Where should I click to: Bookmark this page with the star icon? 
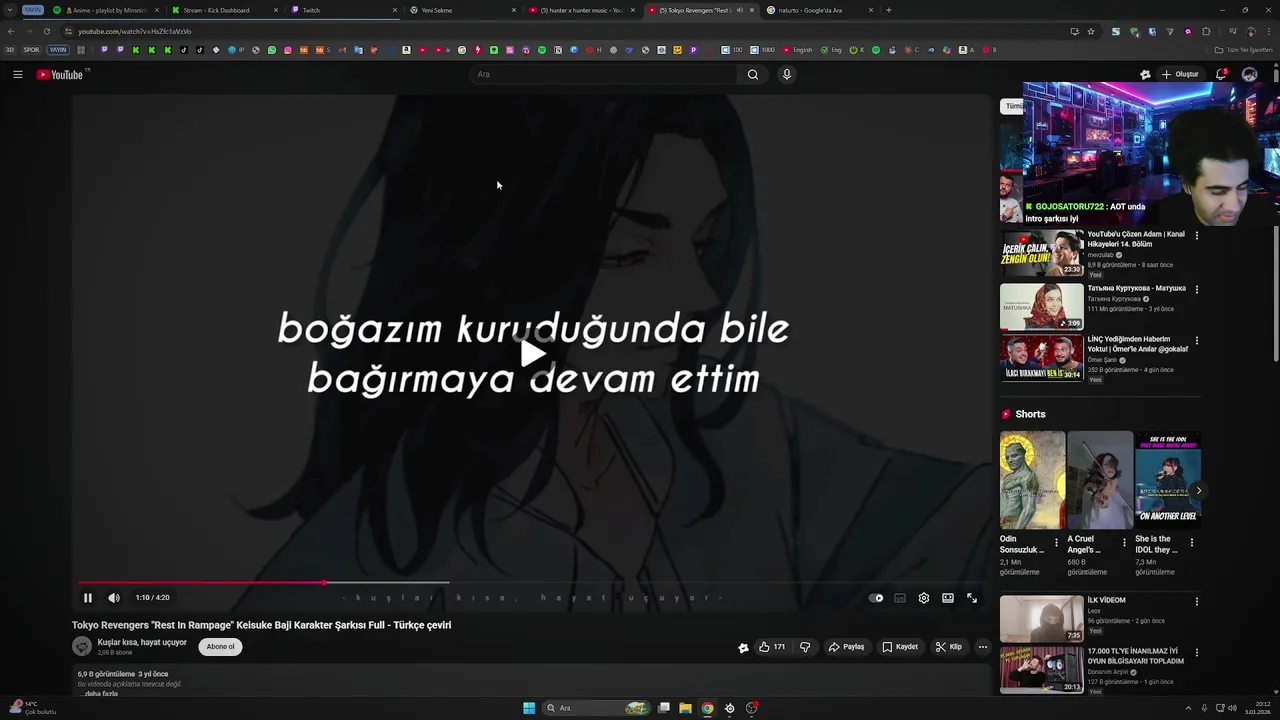pyautogui.click(x=1091, y=31)
